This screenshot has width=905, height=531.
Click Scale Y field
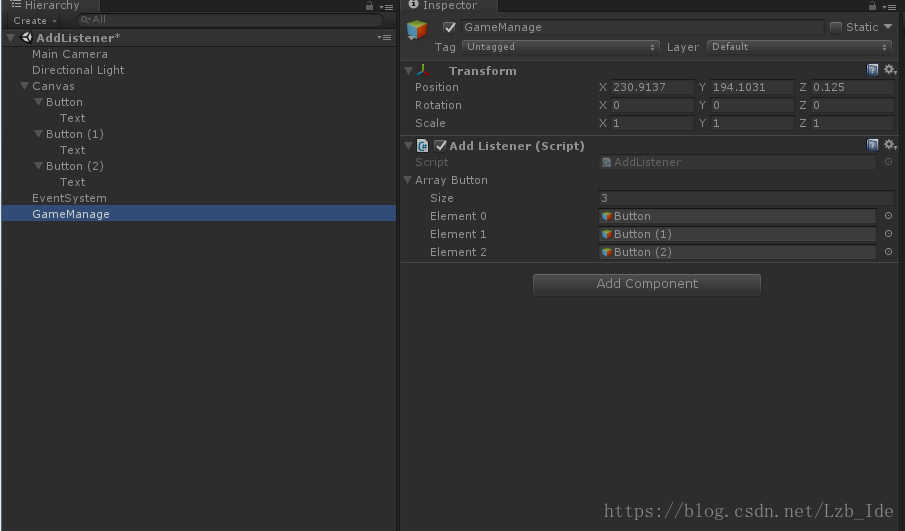click(751, 123)
